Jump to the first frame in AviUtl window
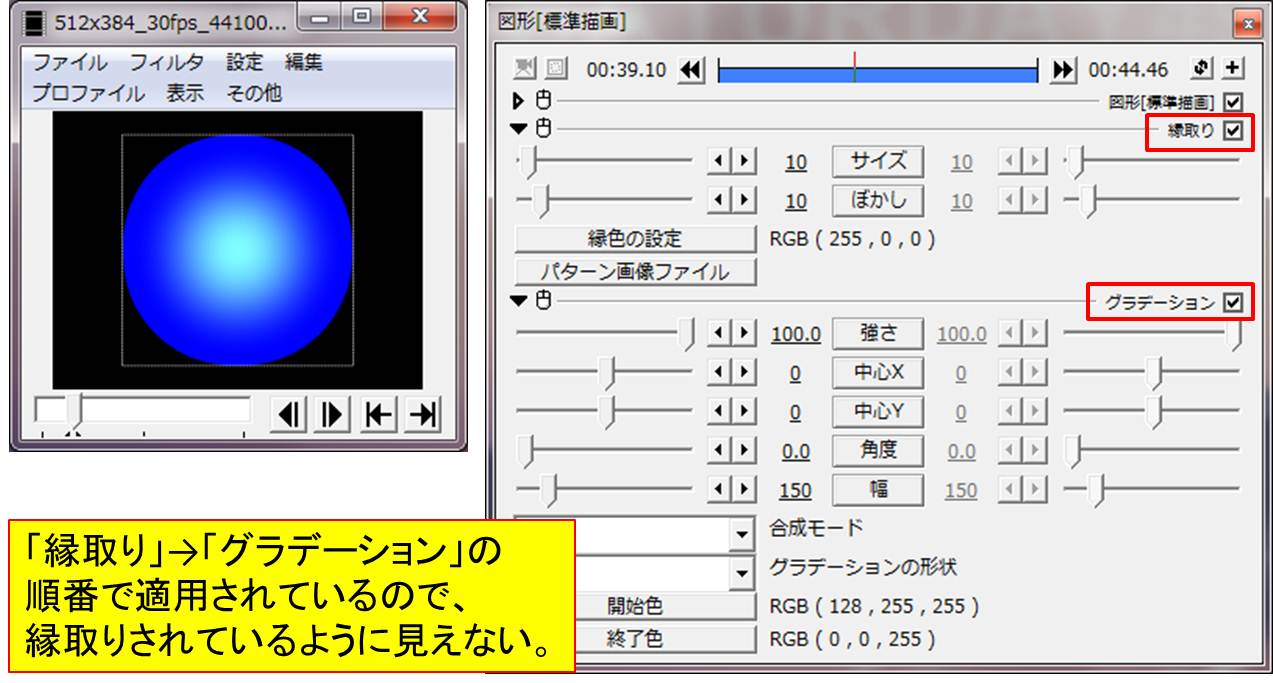1273x683 pixels. point(379,413)
